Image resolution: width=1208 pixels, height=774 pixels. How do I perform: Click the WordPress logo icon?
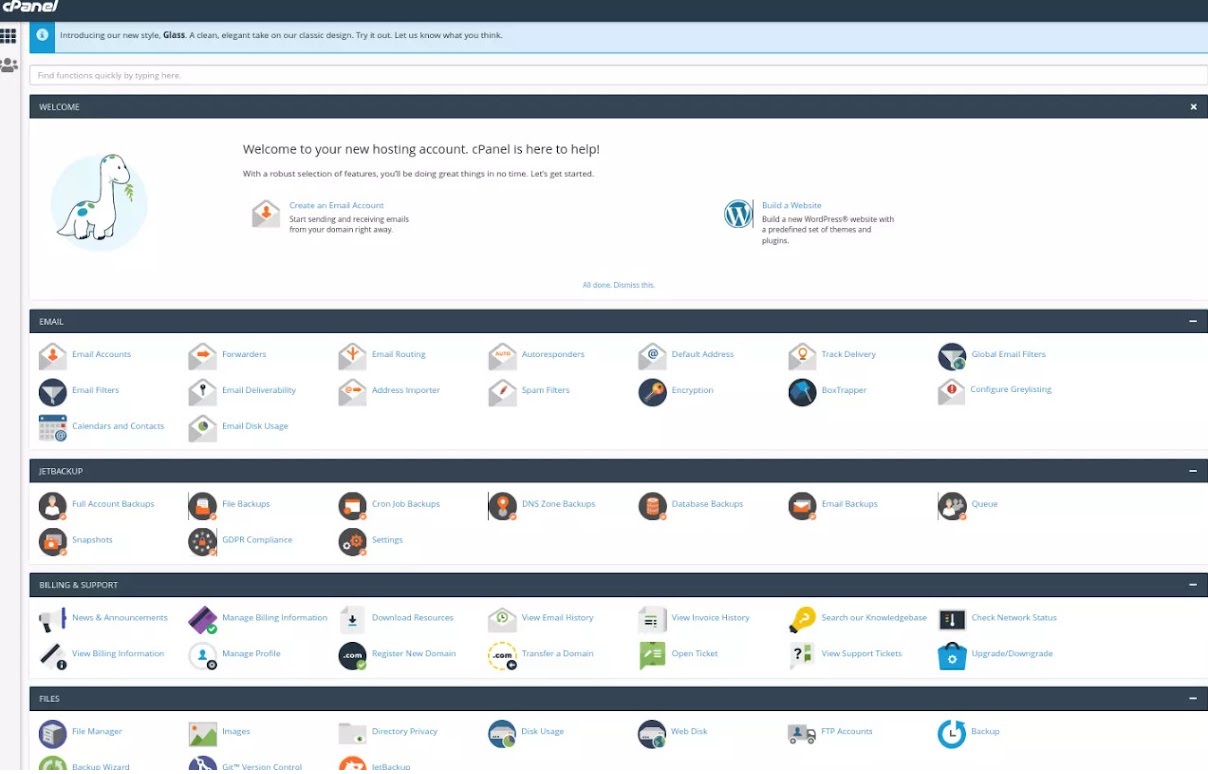point(738,214)
